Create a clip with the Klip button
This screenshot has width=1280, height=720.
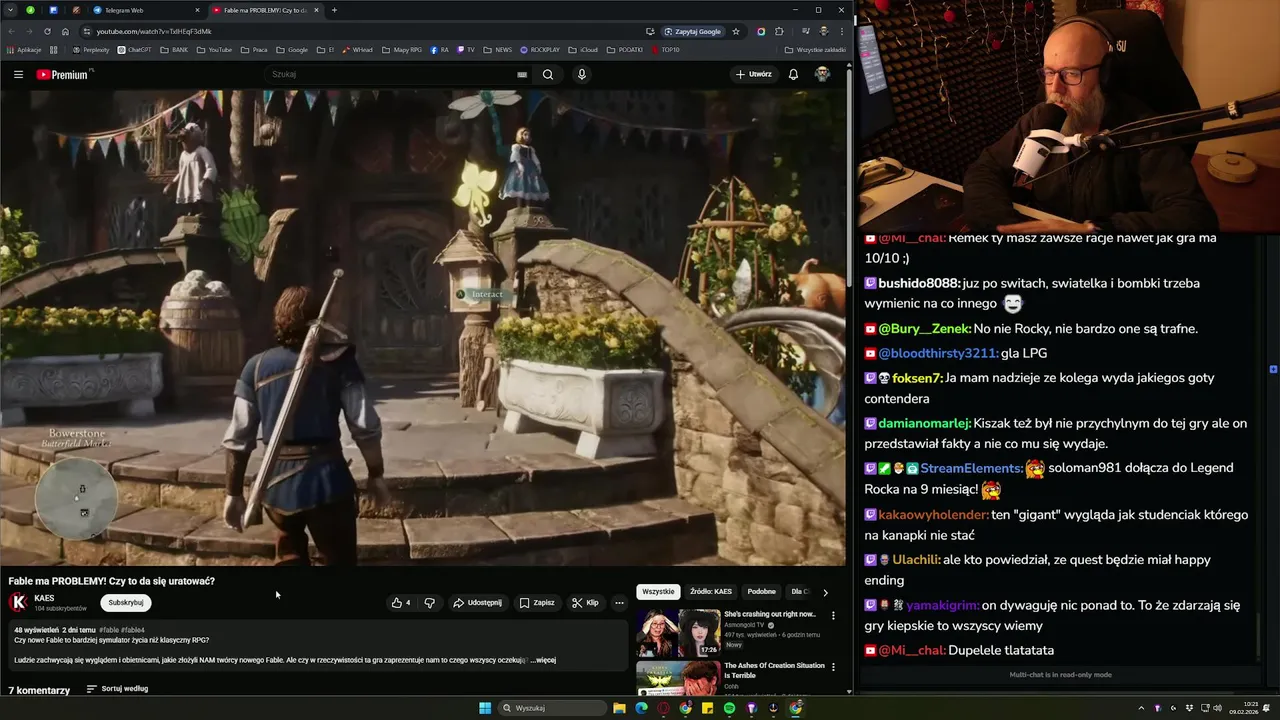(x=585, y=603)
